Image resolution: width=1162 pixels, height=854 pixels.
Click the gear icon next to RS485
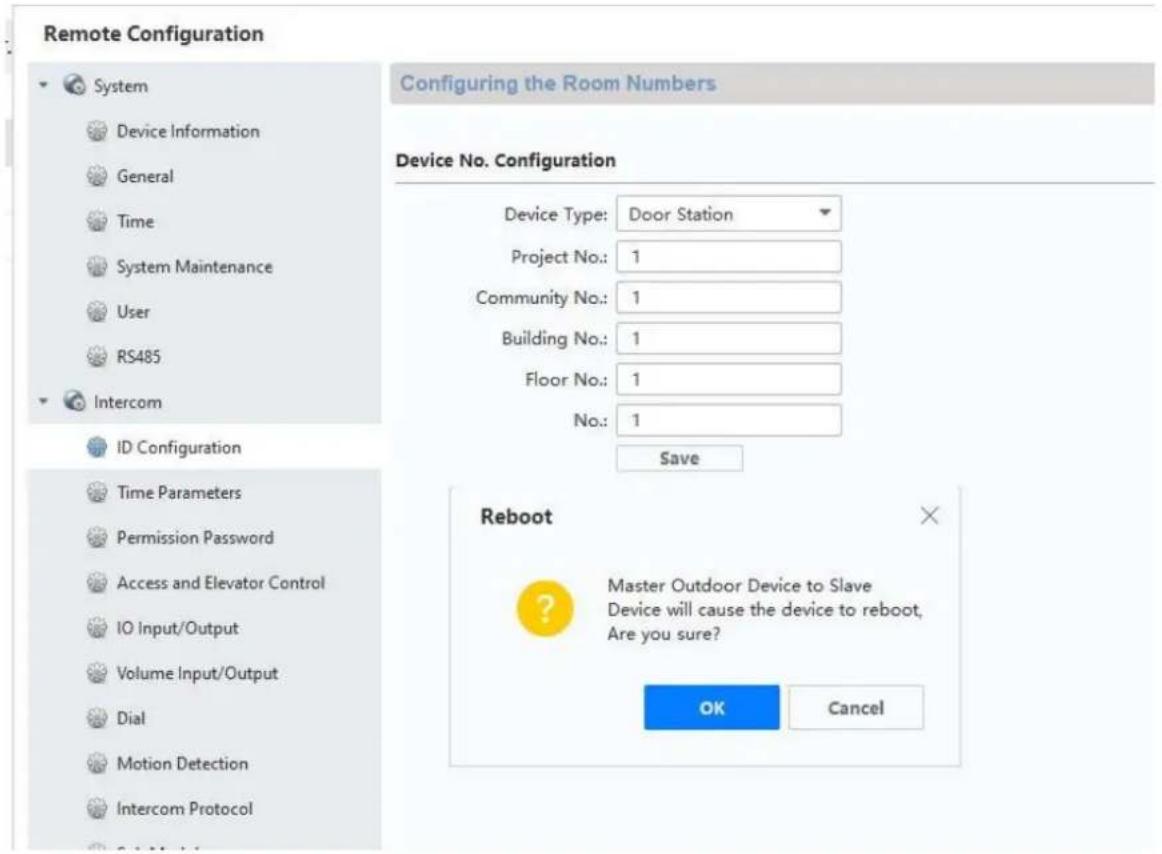[x=97, y=357]
